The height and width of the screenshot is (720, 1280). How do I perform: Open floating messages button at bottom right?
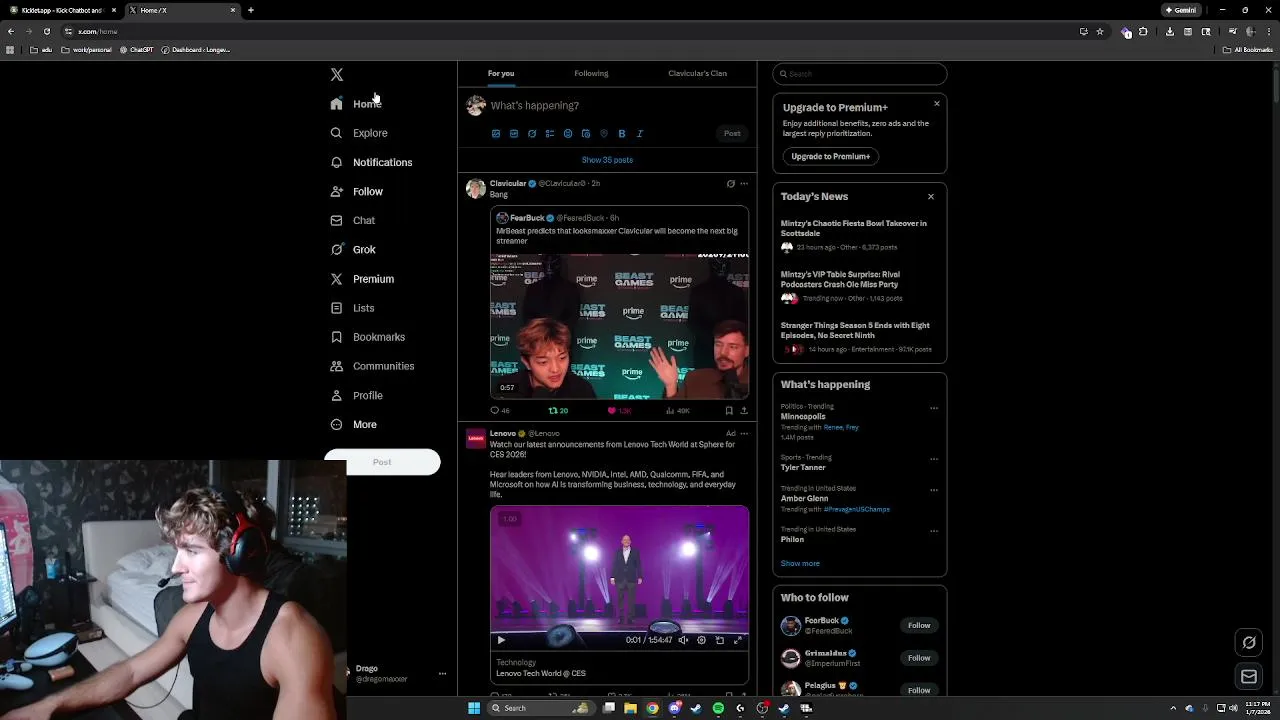[x=1249, y=677]
